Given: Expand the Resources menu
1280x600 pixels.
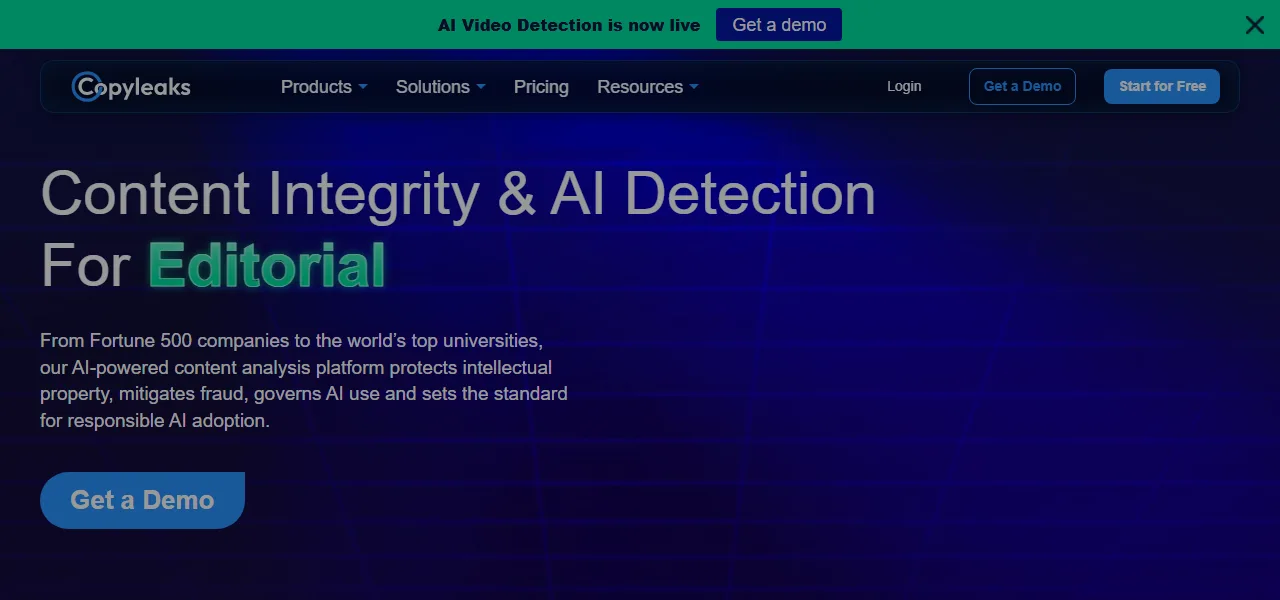Looking at the screenshot, I should click(x=648, y=87).
